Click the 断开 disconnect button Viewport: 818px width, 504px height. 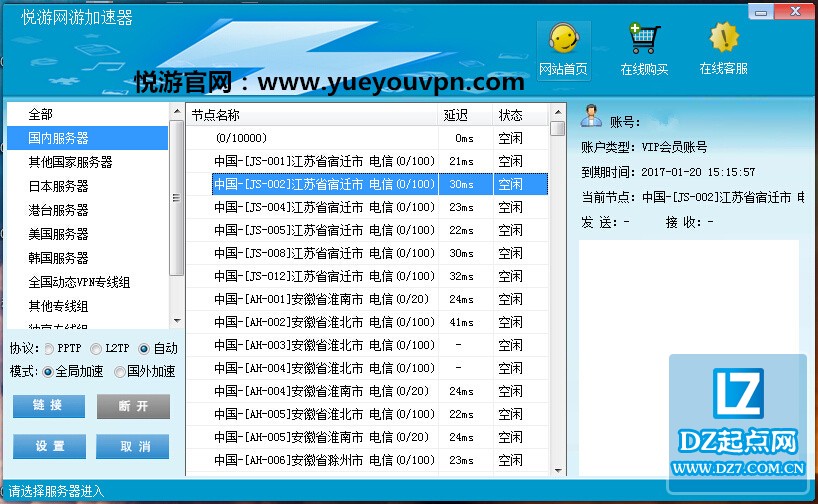pos(133,406)
